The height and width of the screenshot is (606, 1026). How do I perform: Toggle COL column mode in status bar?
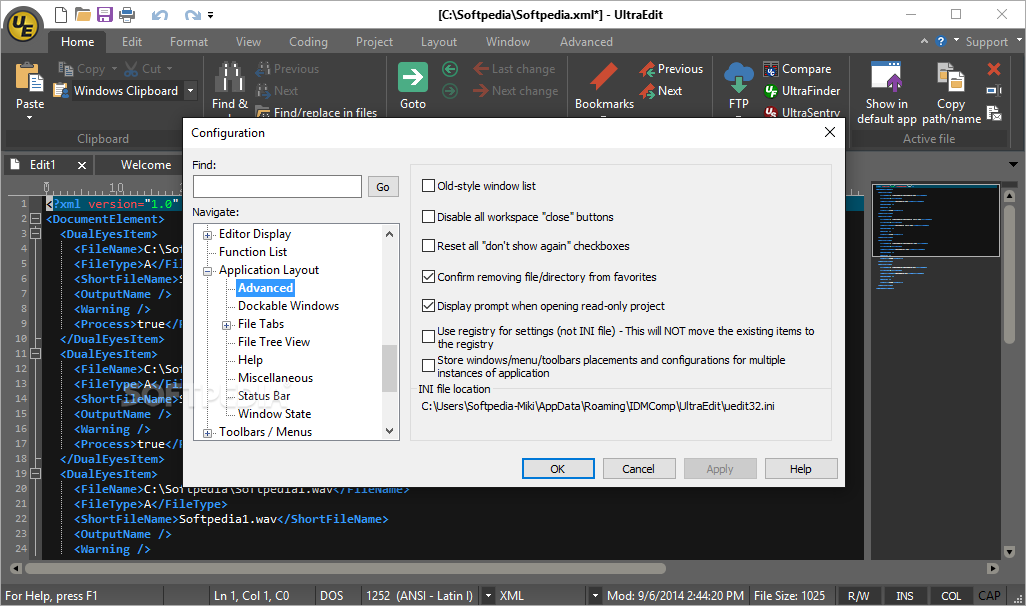[x=951, y=596]
